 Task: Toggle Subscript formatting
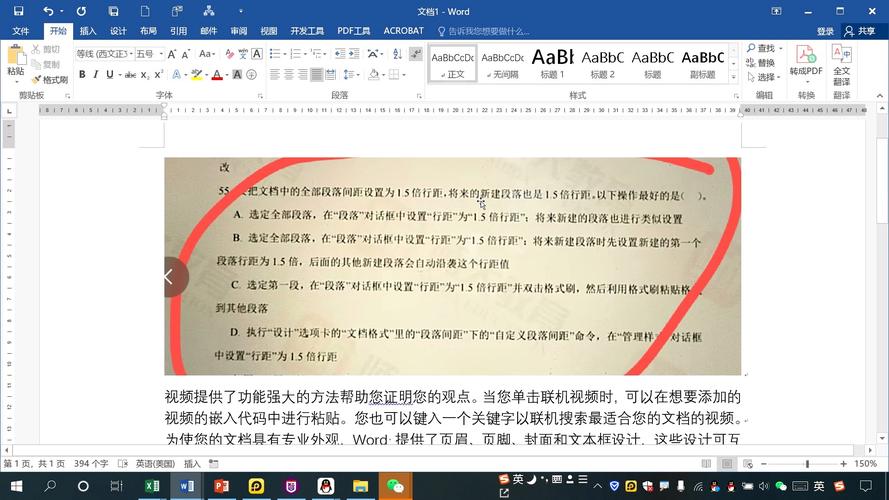click(145, 74)
